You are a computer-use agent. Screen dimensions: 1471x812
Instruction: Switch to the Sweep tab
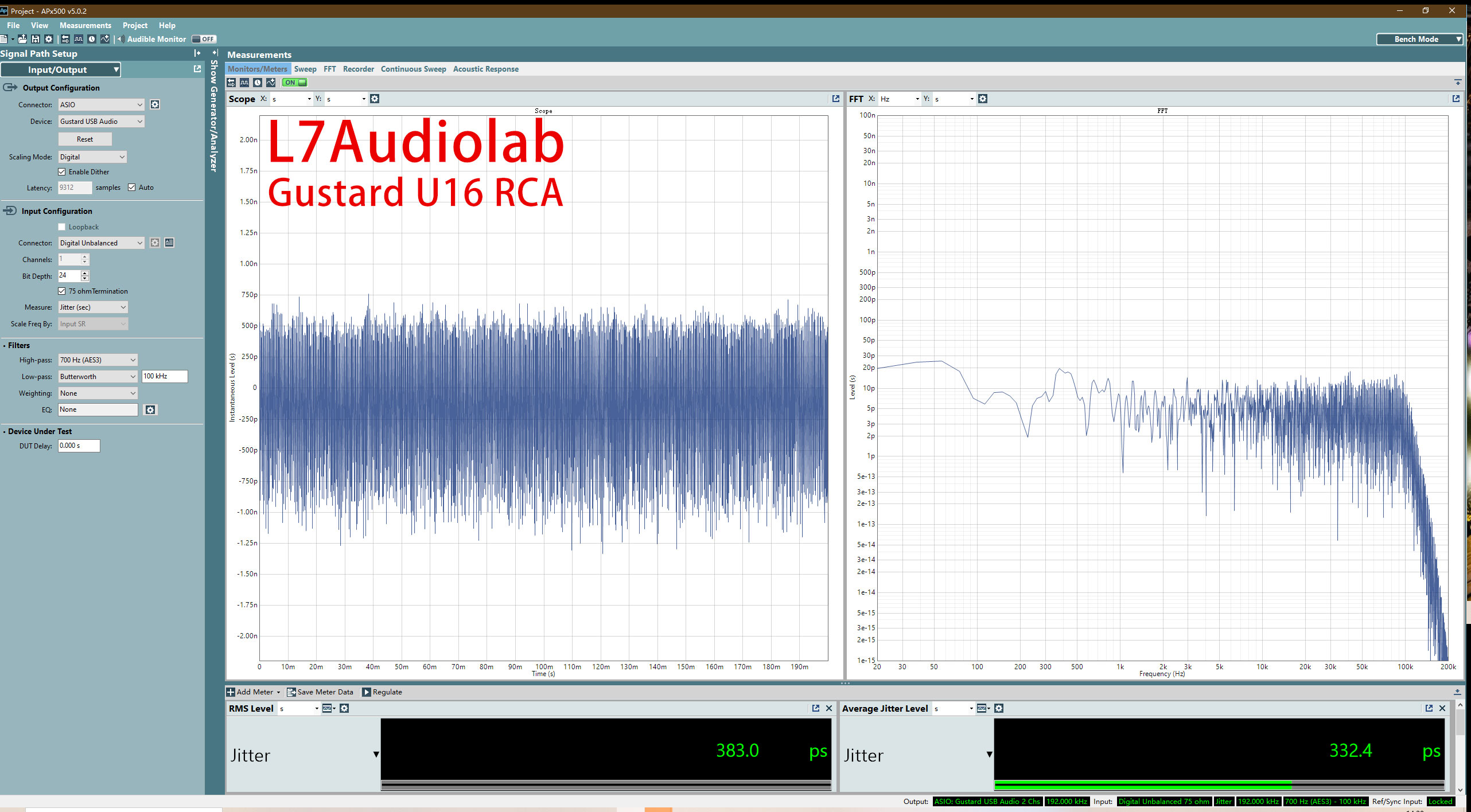[x=305, y=69]
